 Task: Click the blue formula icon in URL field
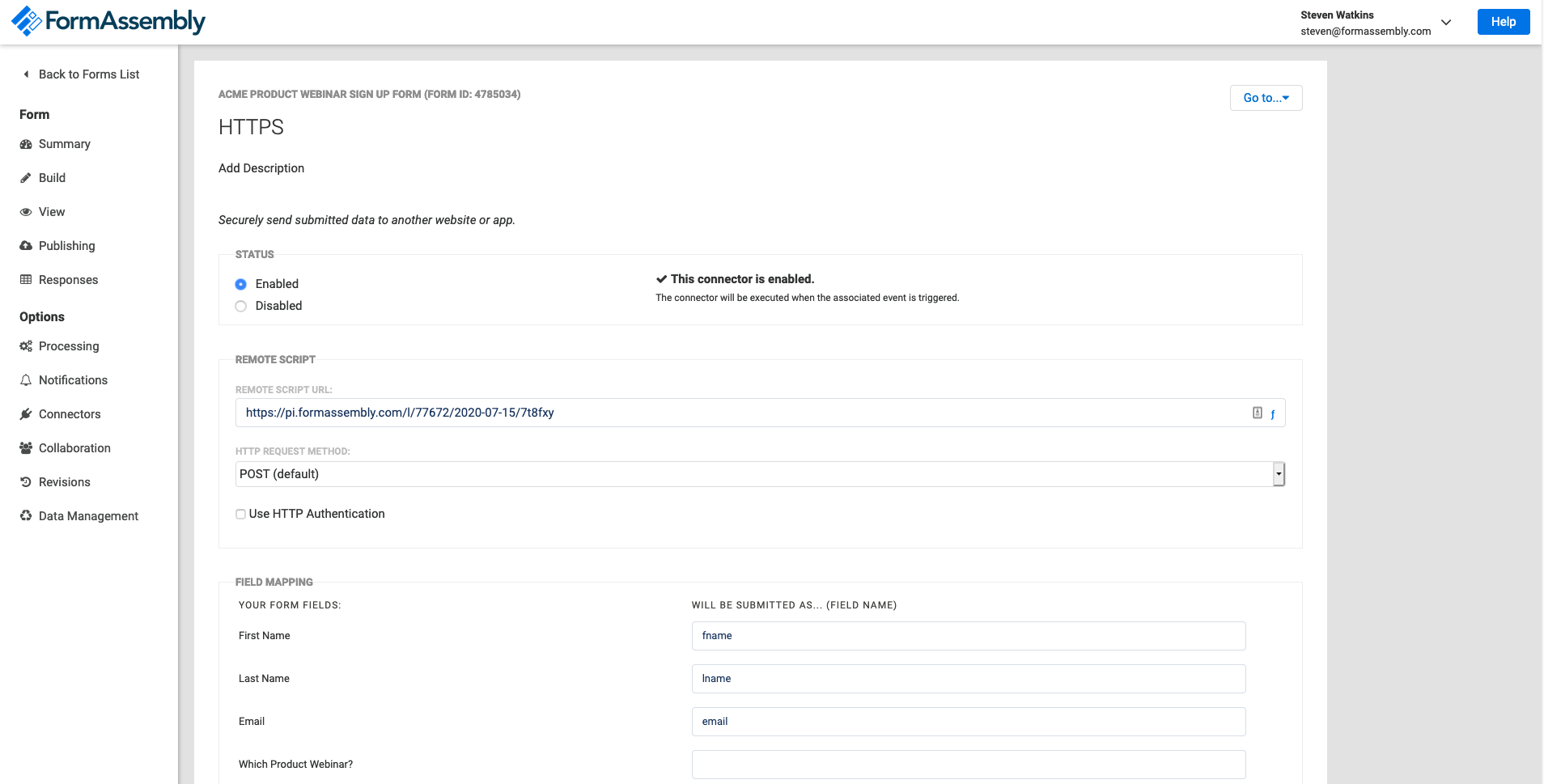(1273, 414)
